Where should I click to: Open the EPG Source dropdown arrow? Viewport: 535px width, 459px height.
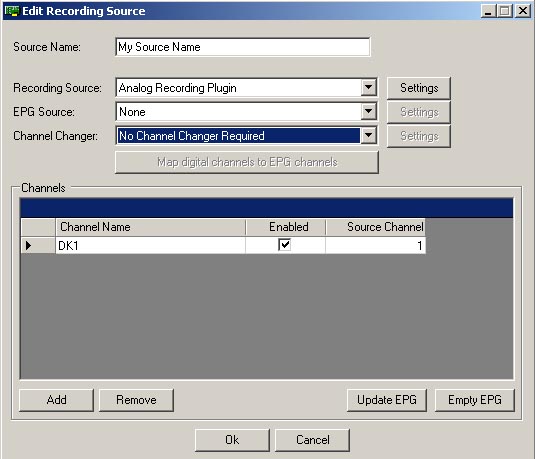pos(368,111)
